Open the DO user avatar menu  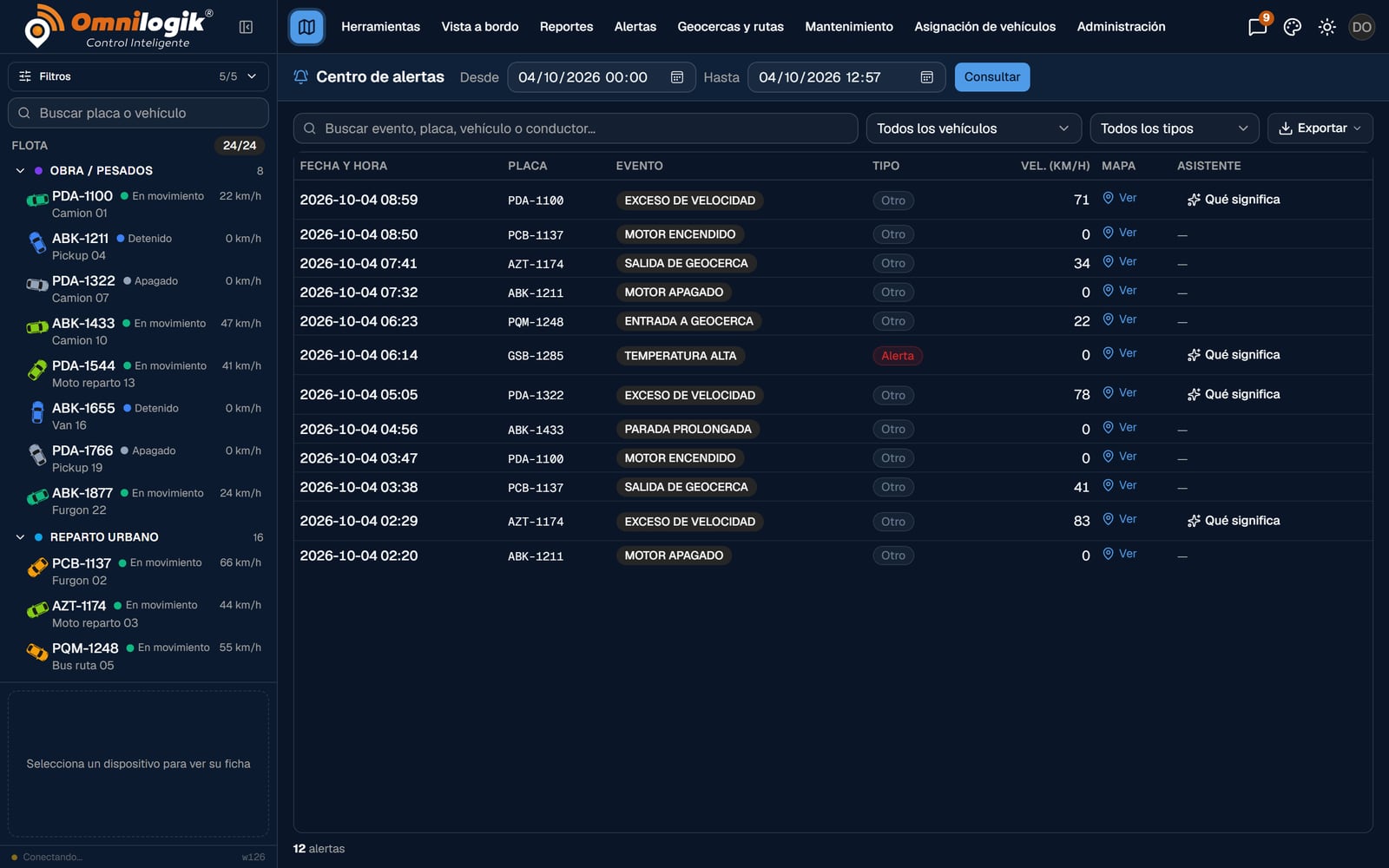1361,27
